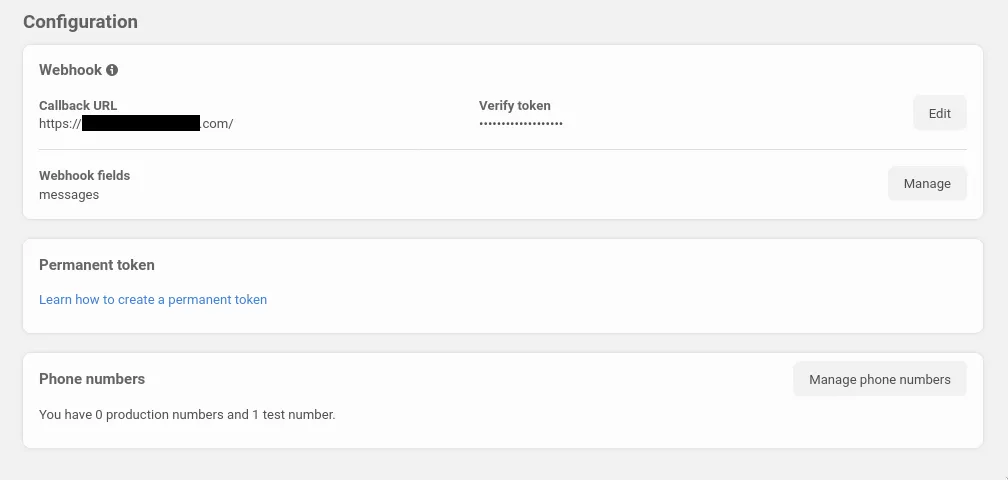Click the Configuration page heading
1008x480 pixels.
pos(80,21)
